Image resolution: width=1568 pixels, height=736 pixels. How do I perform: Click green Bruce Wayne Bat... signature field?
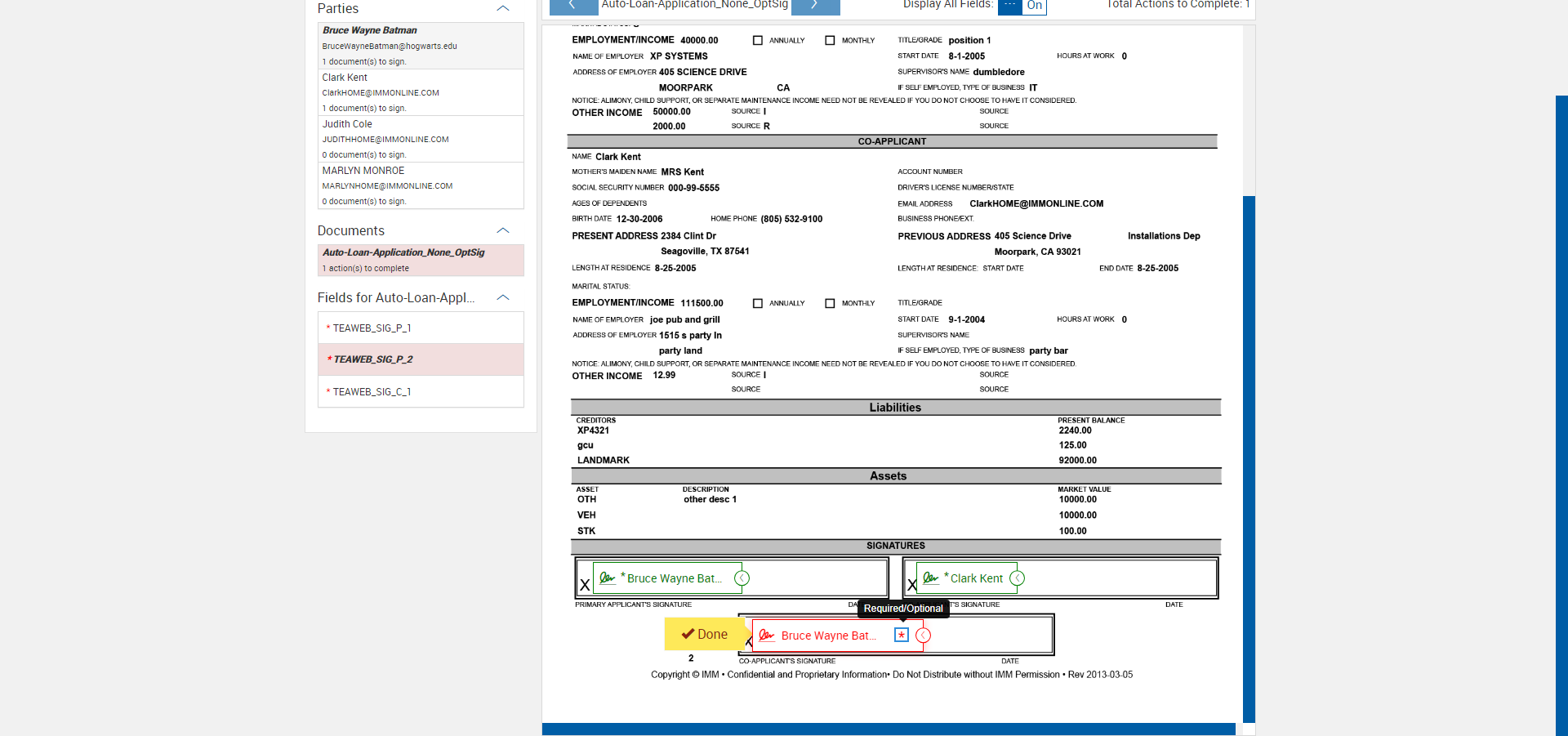[667, 578]
